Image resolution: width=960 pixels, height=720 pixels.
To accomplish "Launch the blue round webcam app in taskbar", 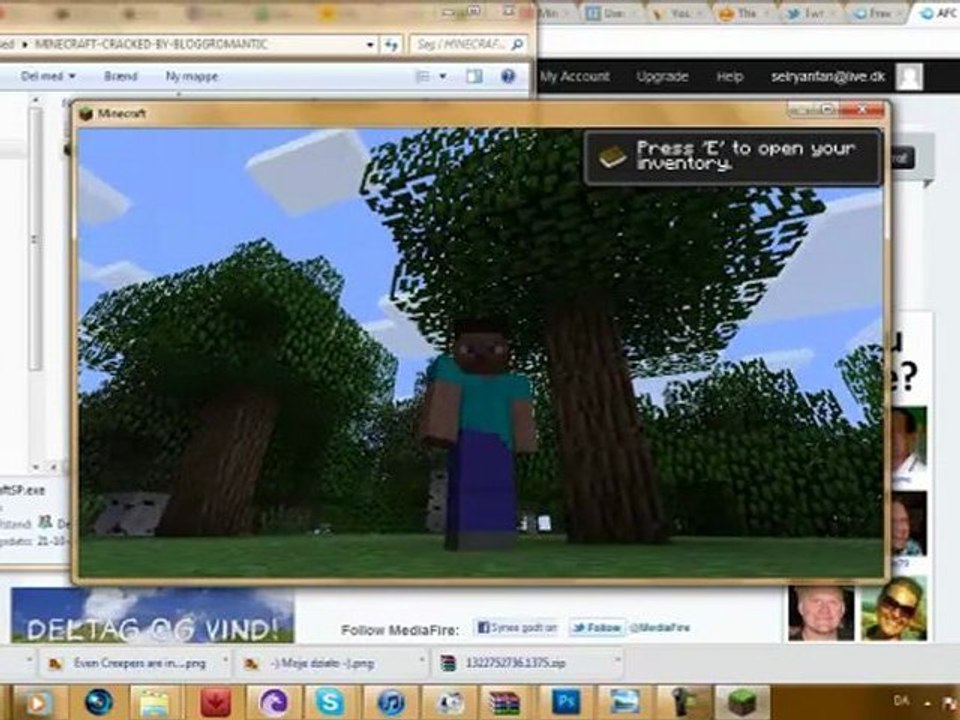I will [x=99, y=702].
